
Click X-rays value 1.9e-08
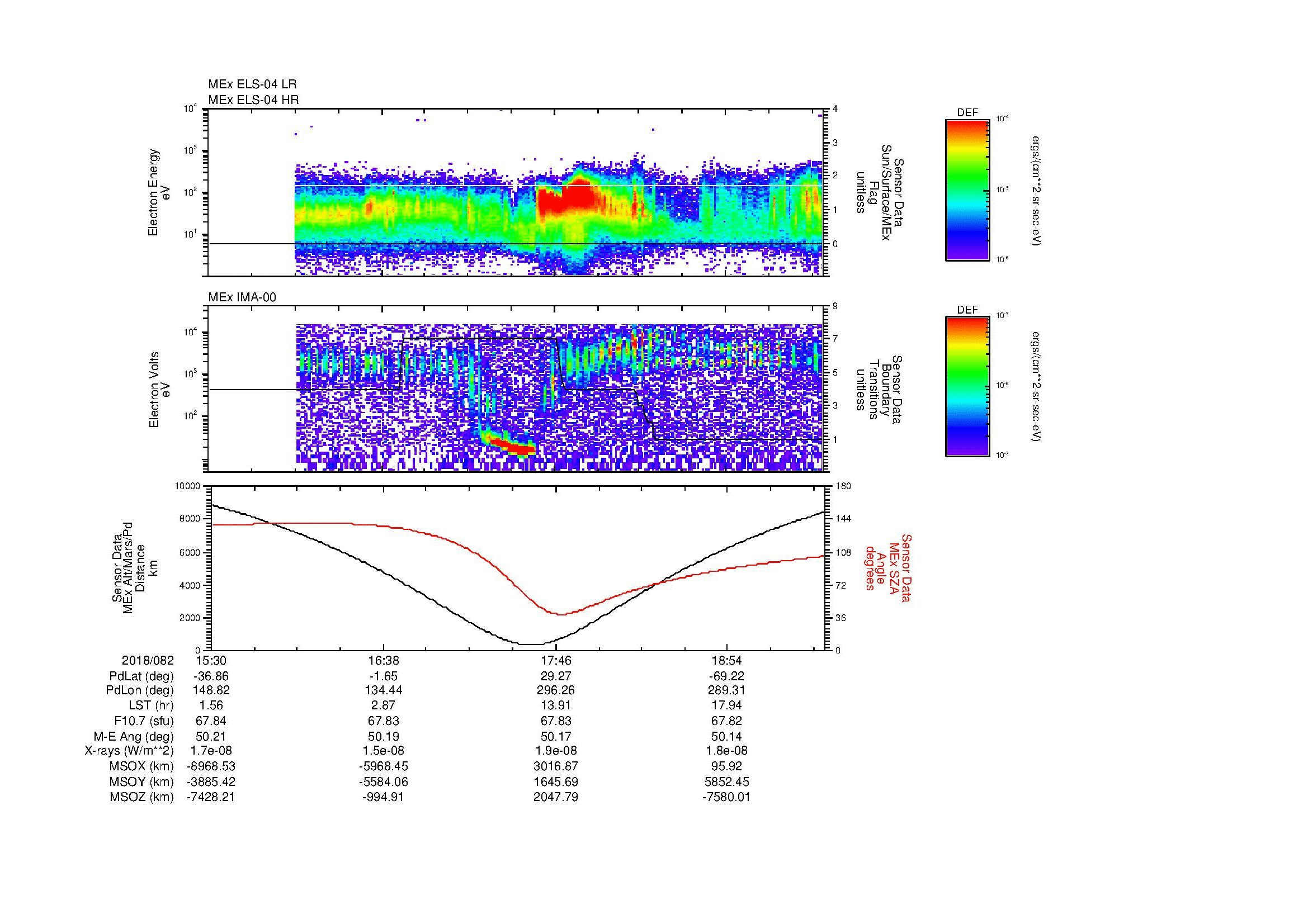(x=556, y=751)
